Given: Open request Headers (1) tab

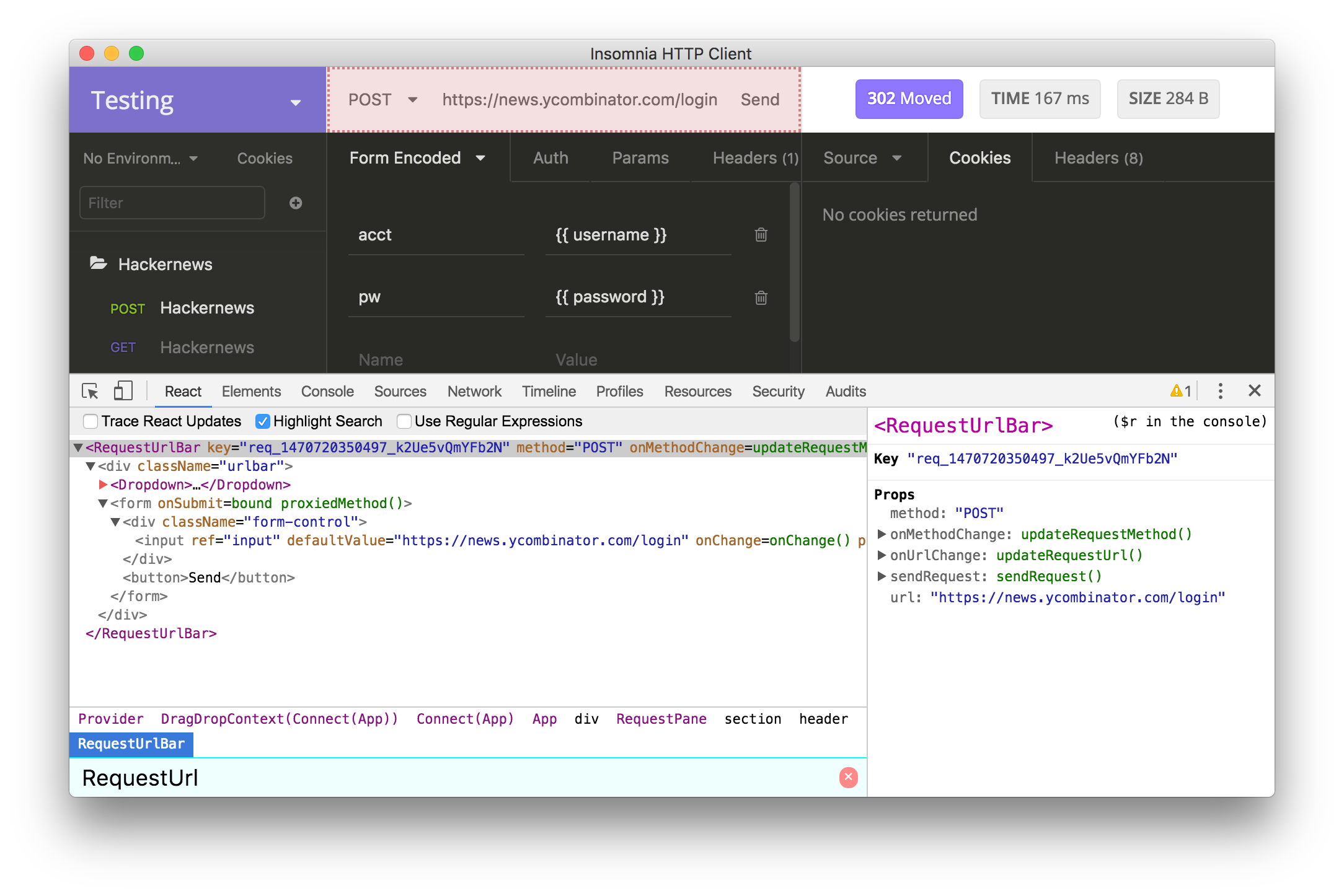Looking at the screenshot, I should pyautogui.click(x=755, y=158).
